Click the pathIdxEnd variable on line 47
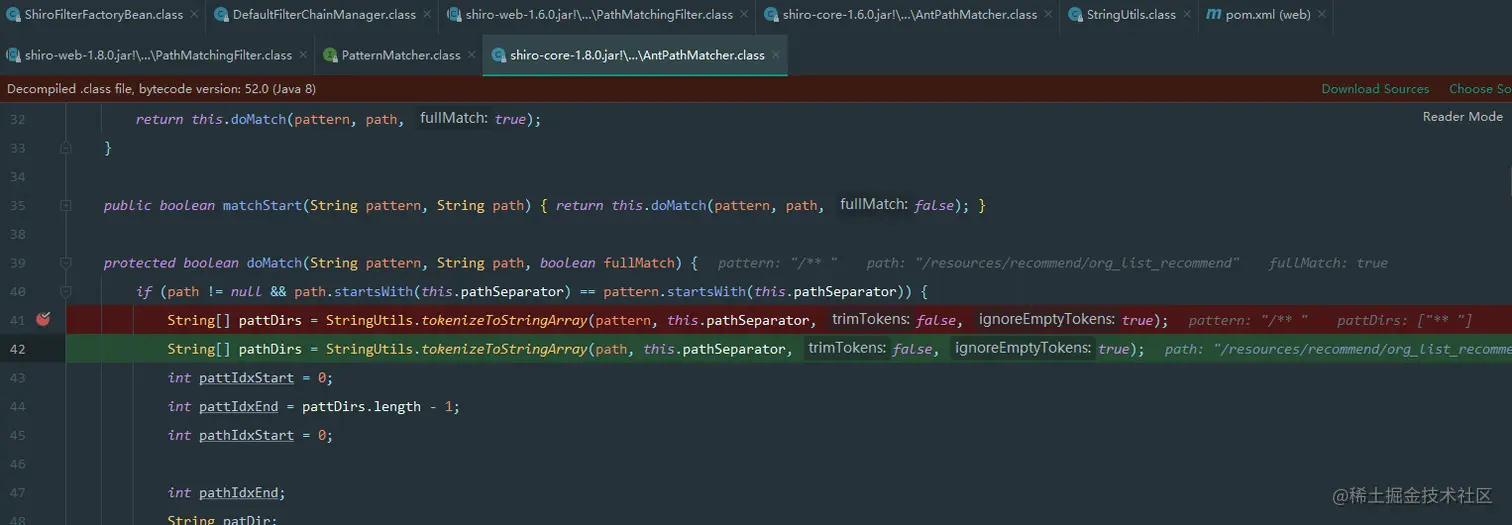The height and width of the screenshot is (525, 1512). pyautogui.click(x=238, y=493)
